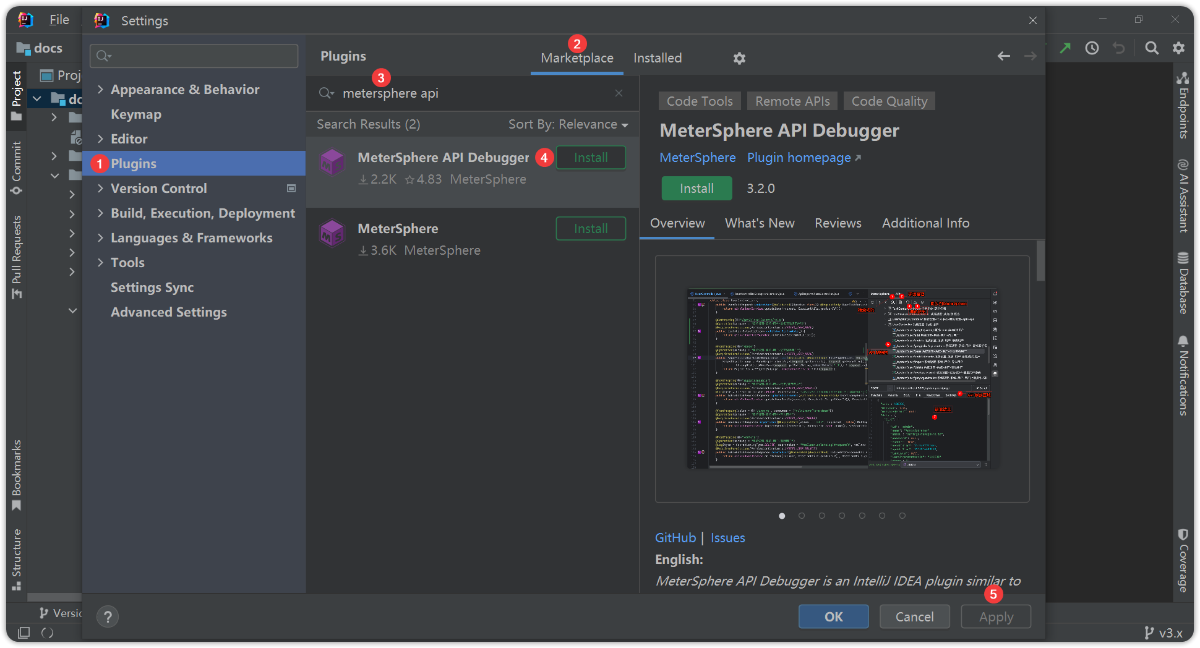The image size is (1200, 648).
Task: Click the MeterSphere plugin icon in results
Action: point(332,233)
